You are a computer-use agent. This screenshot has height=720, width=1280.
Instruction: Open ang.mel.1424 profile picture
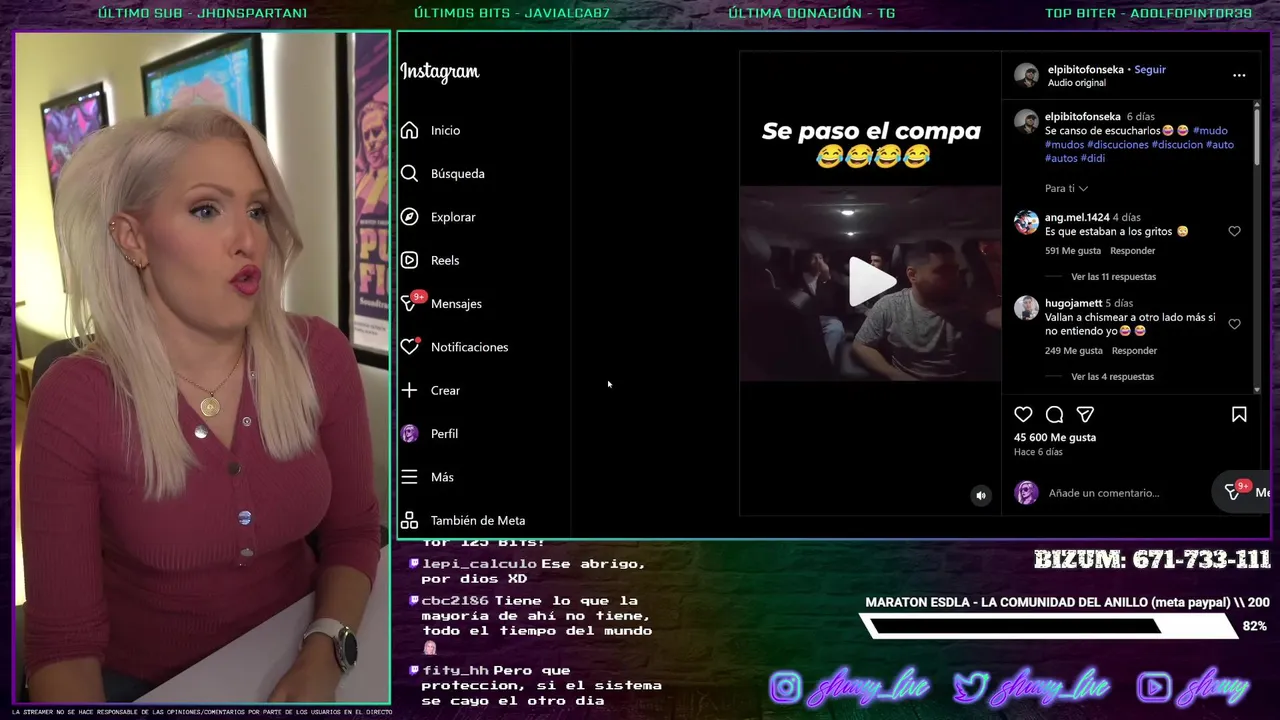click(1026, 222)
